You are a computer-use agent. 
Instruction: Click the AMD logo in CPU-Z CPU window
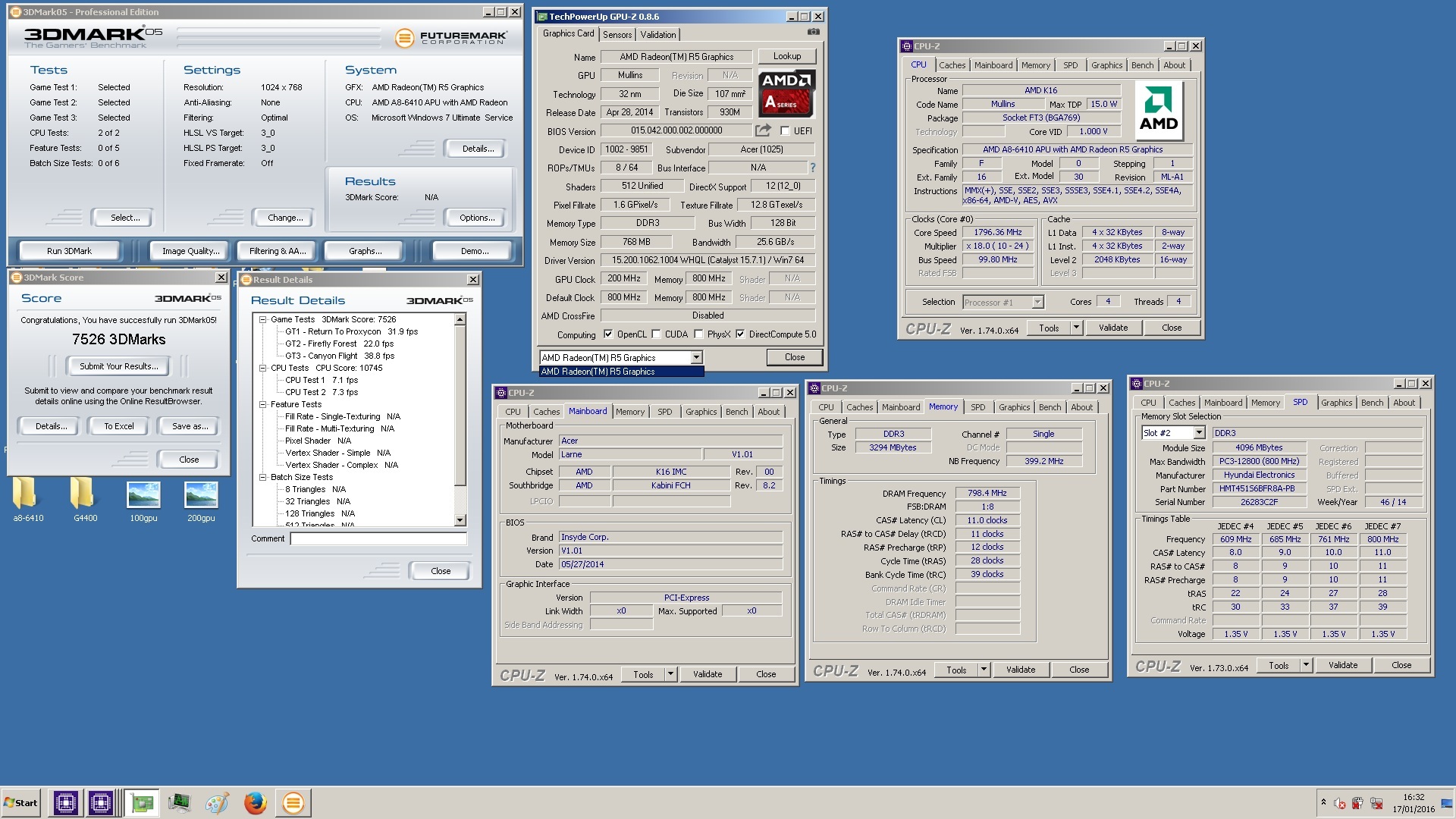pyautogui.click(x=1159, y=111)
